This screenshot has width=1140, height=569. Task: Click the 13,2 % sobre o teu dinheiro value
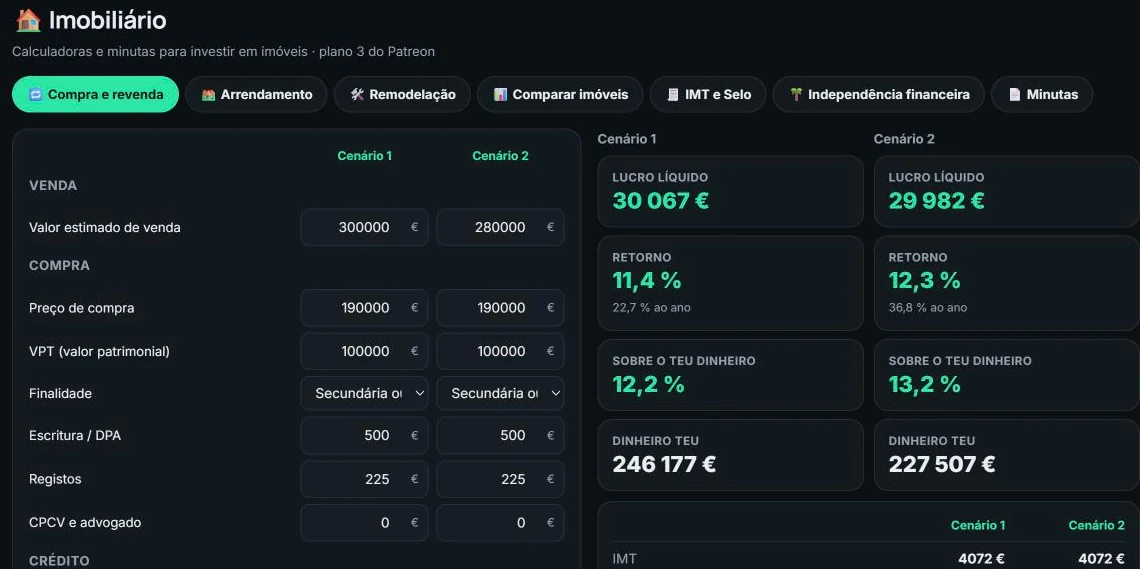click(x=925, y=384)
